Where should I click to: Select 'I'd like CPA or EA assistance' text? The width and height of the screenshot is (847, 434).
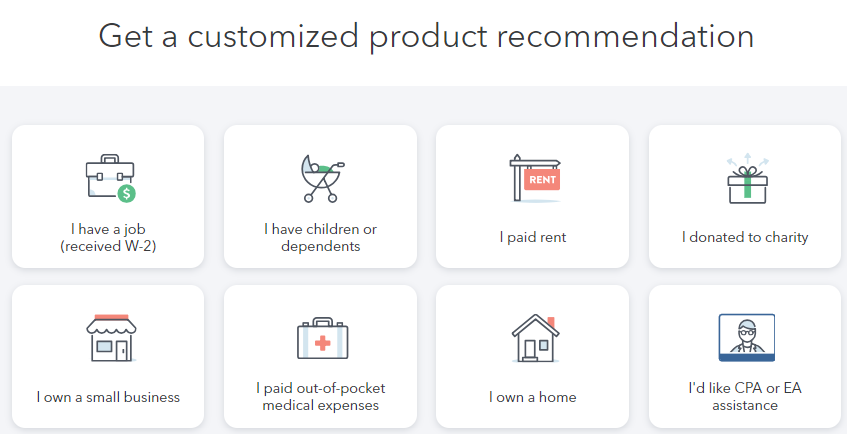click(x=745, y=396)
